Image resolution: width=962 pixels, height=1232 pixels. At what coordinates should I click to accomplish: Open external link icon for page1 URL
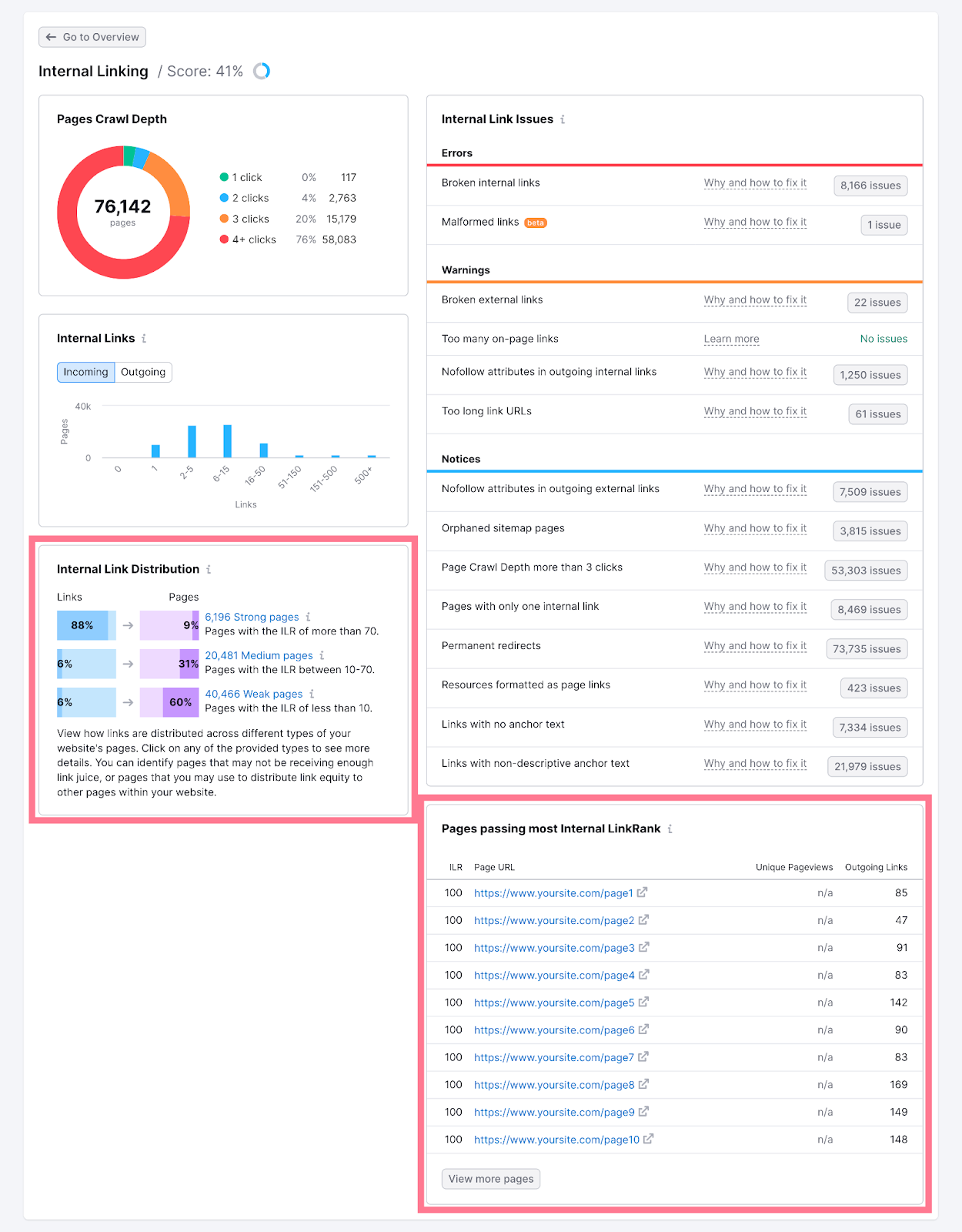642,892
